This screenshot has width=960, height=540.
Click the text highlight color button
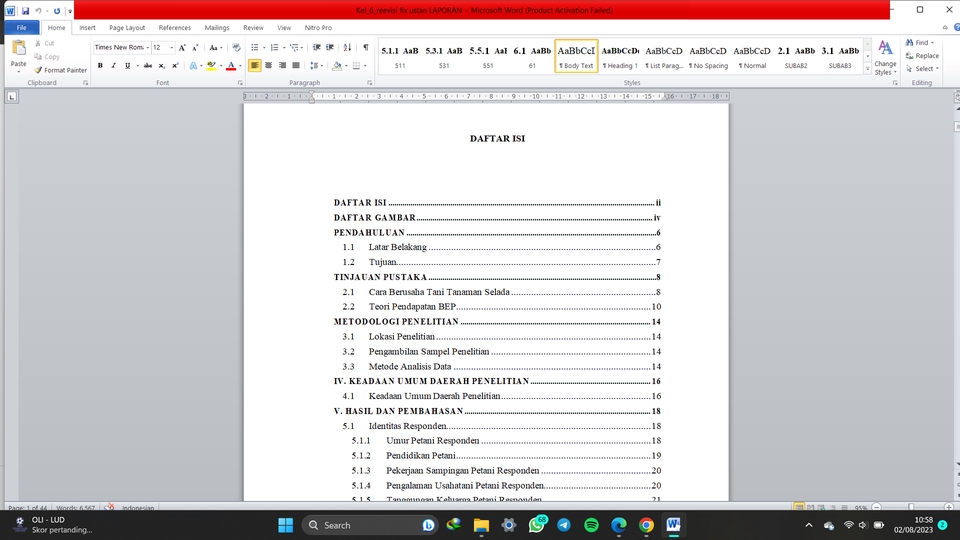click(x=211, y=66)
